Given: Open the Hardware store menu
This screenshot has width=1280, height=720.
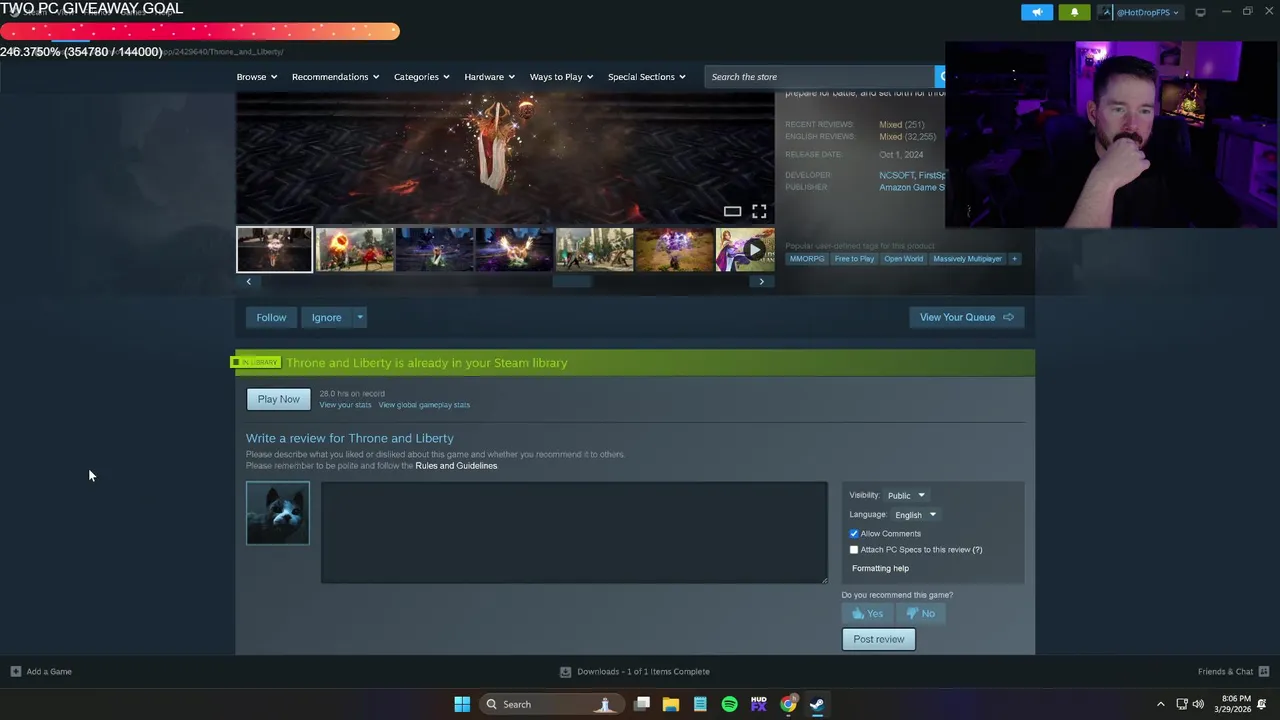Looking at the screenshot, I should (x=489, y=77).
